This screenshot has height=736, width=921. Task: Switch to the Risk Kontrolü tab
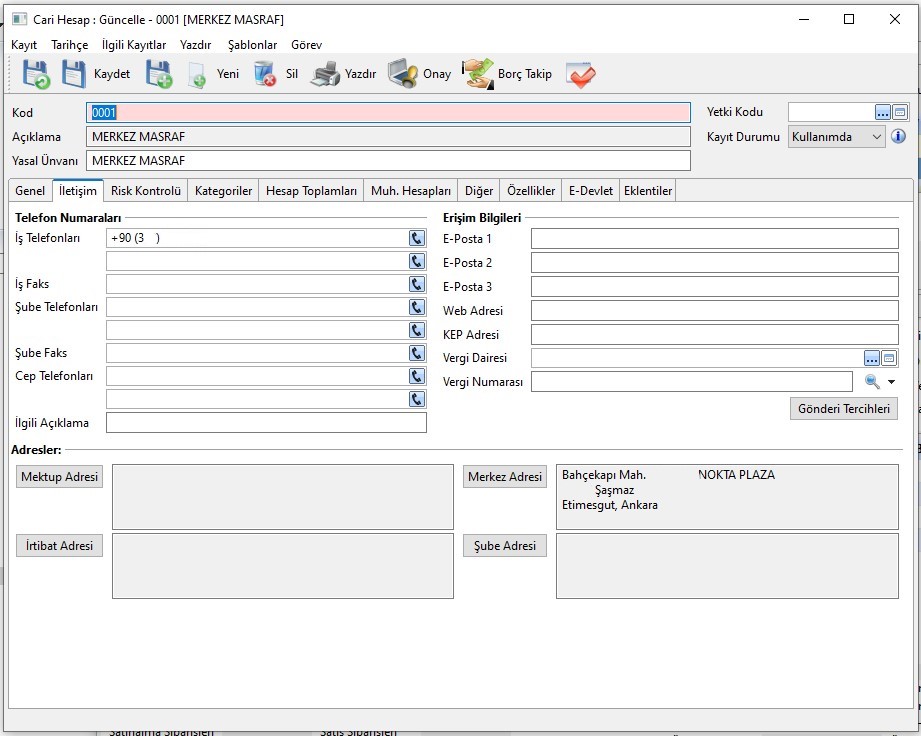tap(146, 191)
